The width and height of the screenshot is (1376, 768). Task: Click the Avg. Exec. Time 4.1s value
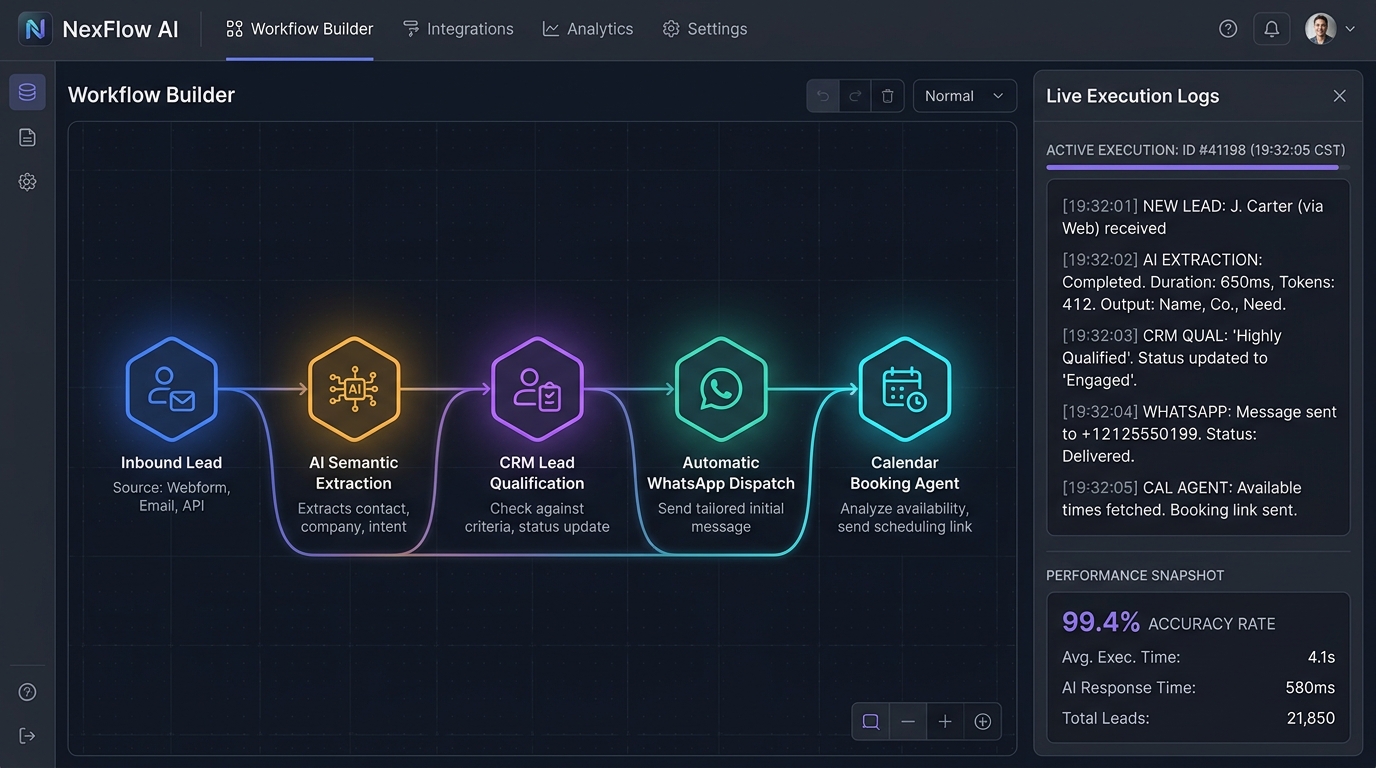tap(1322, 657)
